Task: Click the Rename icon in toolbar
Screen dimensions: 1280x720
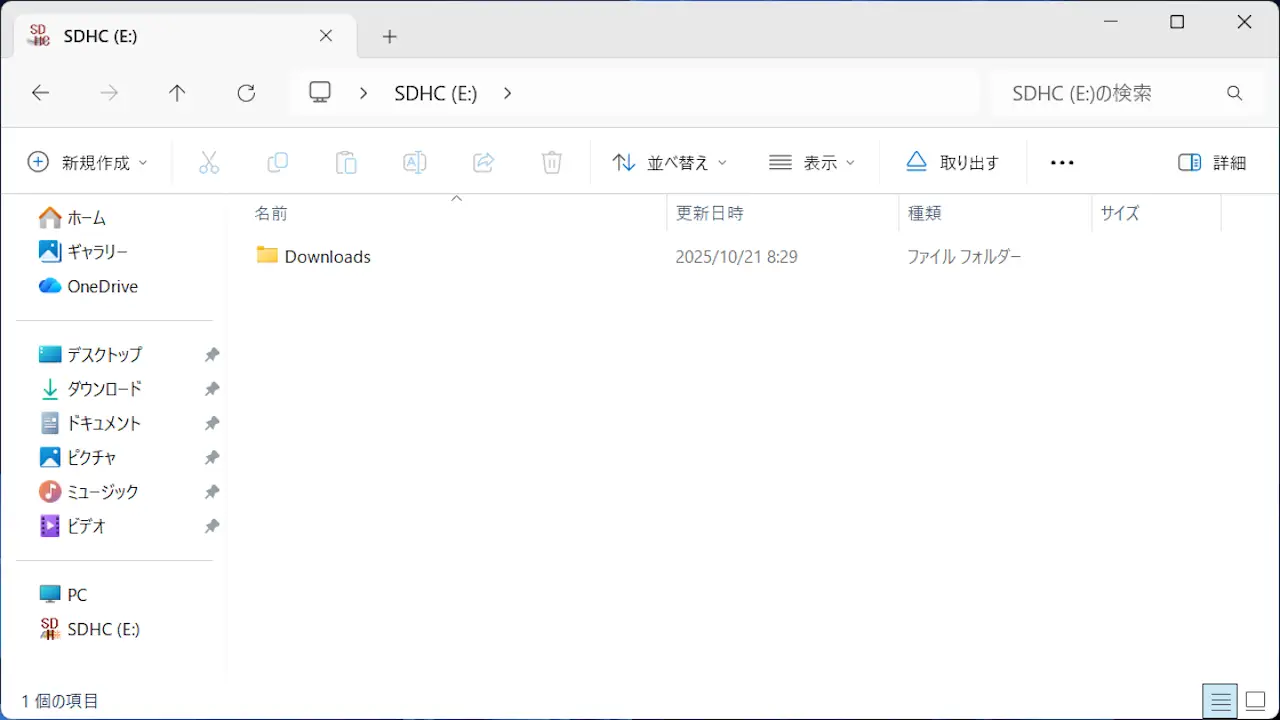Action: (414, 162)
